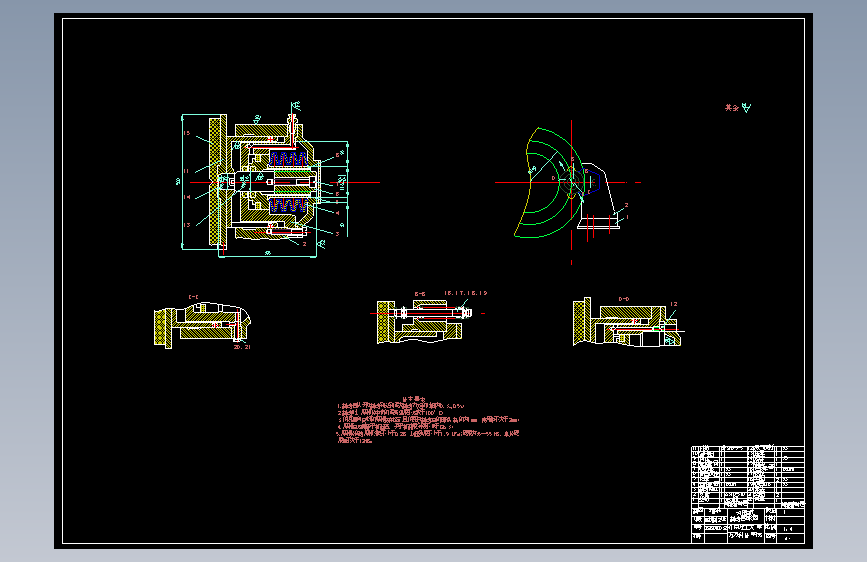This screenshot has width=867, height=562.
Task: Click the upper blue spring in main view
Action: click(x=288, y=159)
